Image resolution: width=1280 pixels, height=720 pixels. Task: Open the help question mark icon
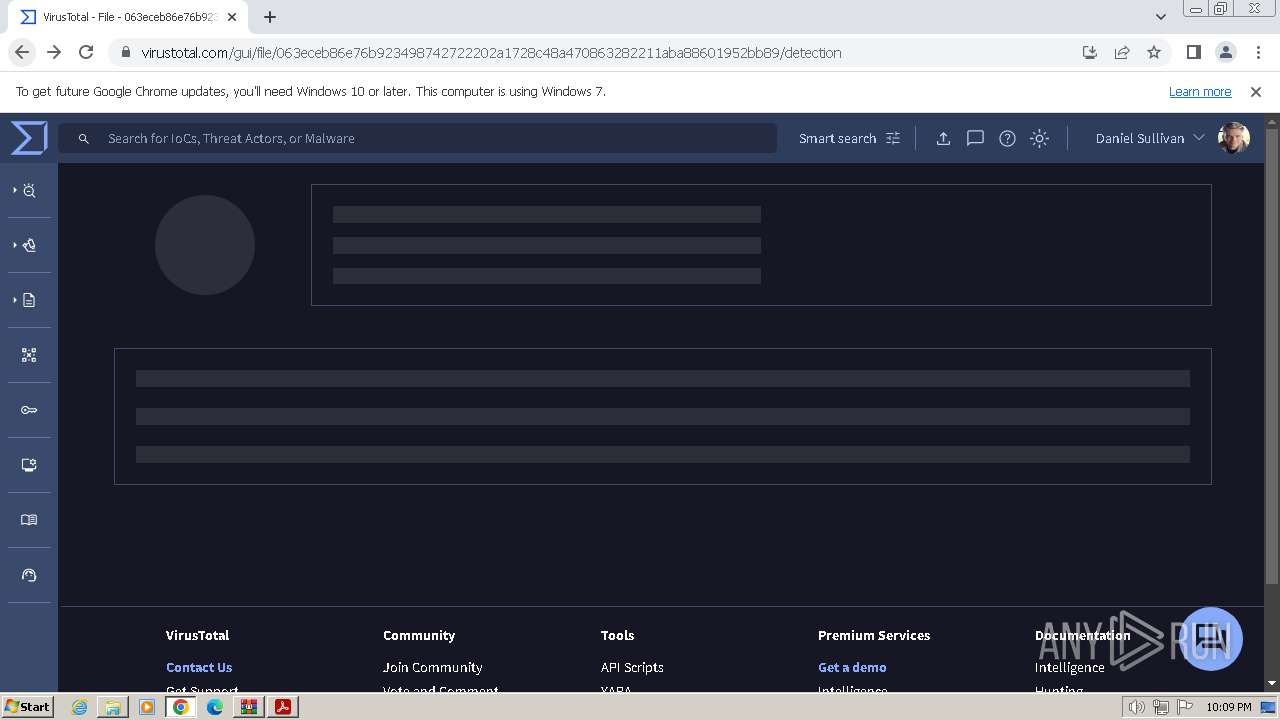[x=1007, y=138]
